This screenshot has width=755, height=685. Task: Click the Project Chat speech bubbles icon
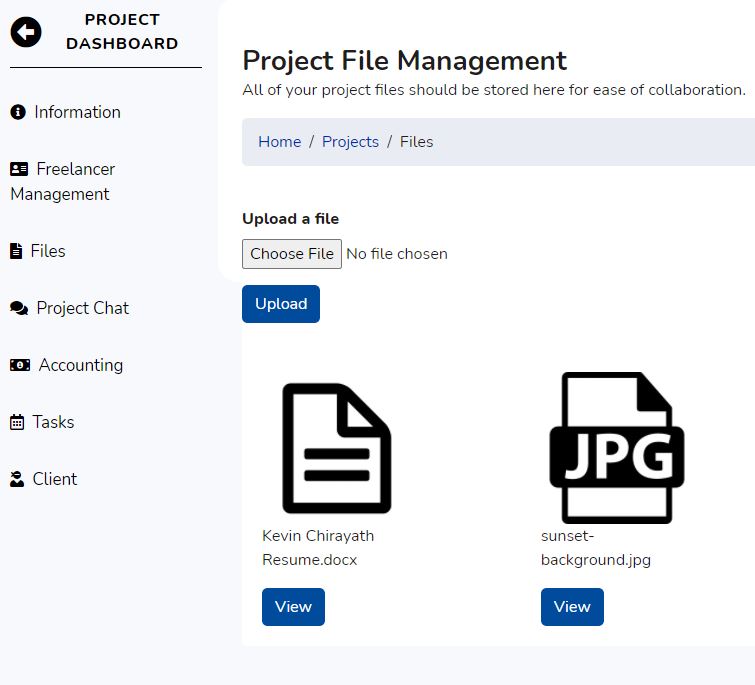pyautogui.click(x=19, y=308)
